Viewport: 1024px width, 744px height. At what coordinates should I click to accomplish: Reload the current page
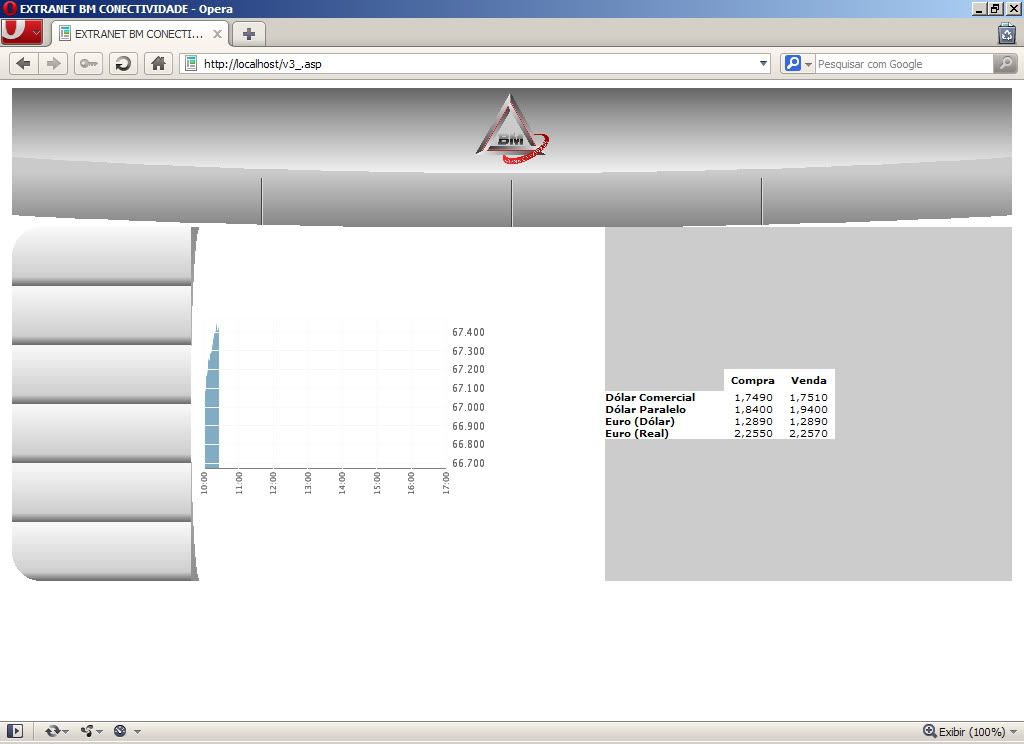pos(123,64)
